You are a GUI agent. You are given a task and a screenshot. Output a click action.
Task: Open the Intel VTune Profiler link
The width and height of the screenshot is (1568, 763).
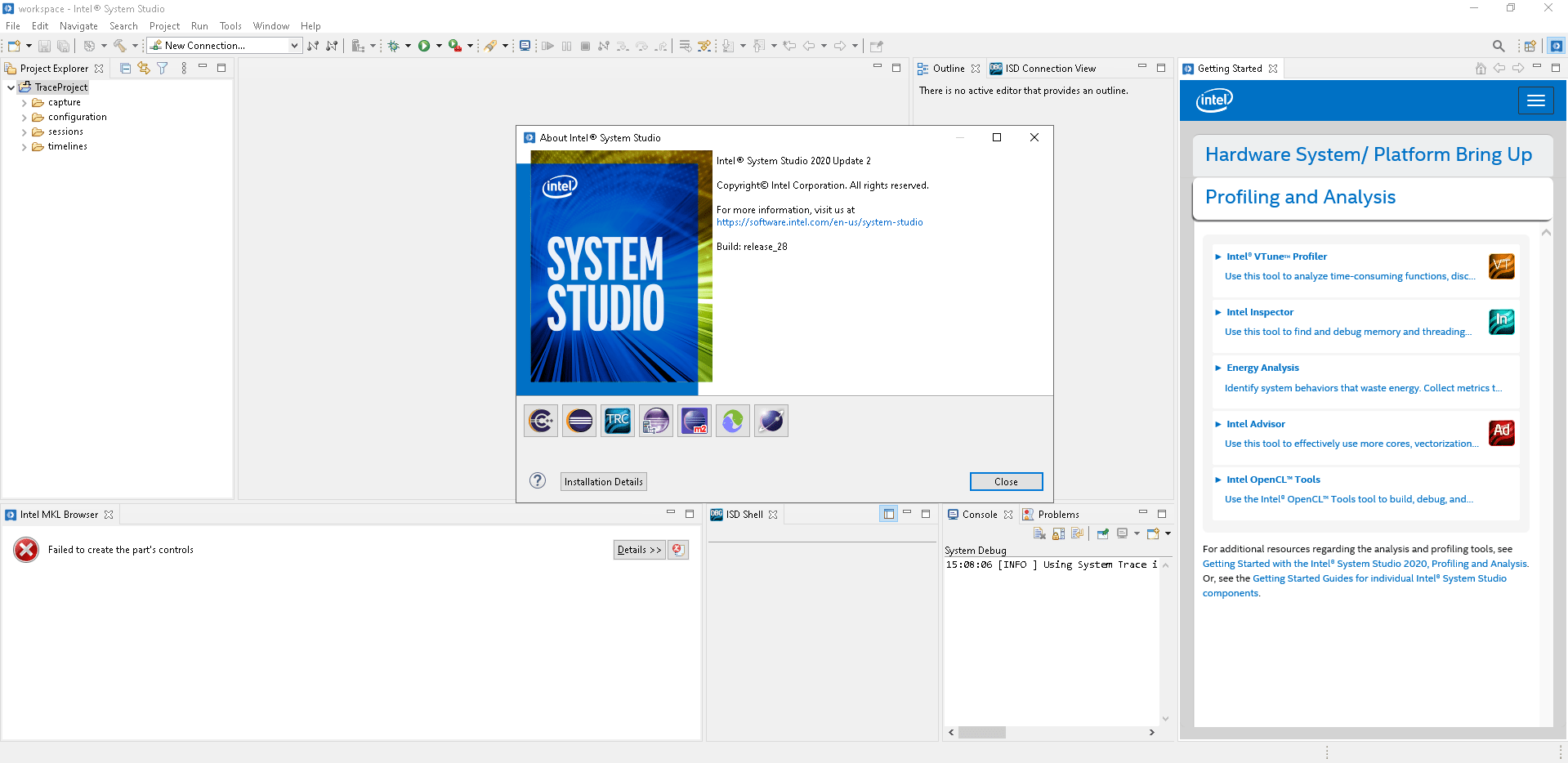tap(1276, 257)
